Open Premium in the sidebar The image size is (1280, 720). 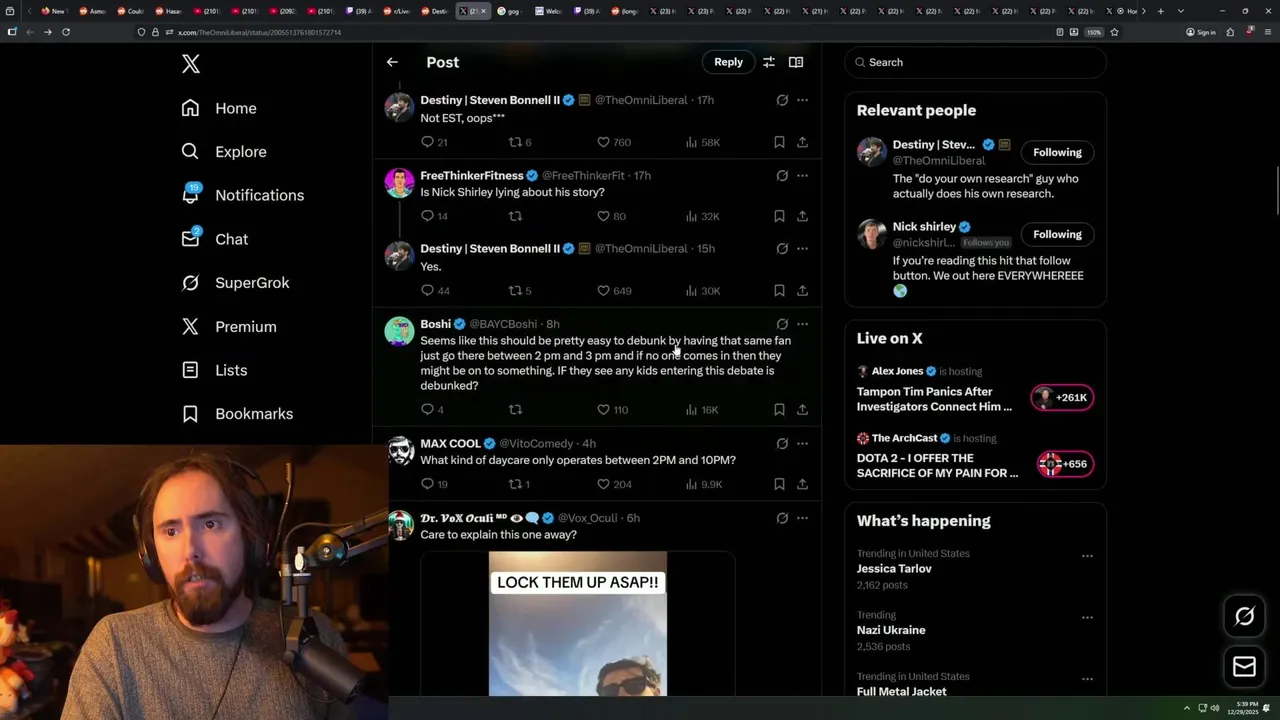tap(229, 327)
